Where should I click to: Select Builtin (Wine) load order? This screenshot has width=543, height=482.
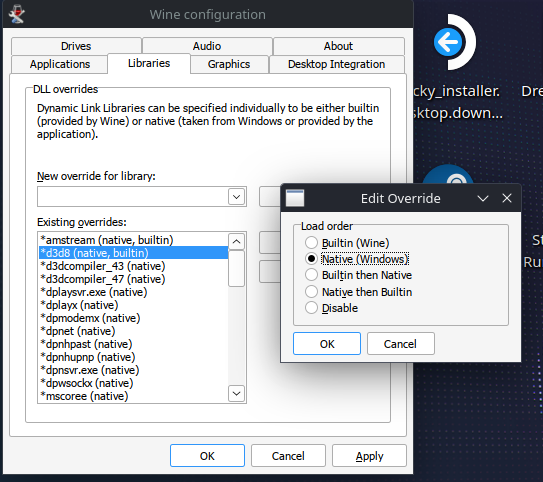point(347,243)
